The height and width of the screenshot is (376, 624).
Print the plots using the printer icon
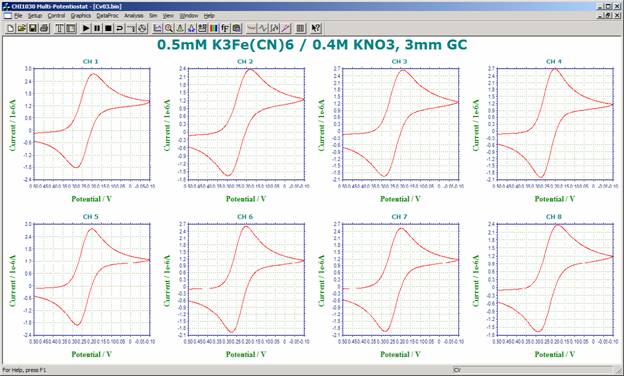click(x=44, y=28)
